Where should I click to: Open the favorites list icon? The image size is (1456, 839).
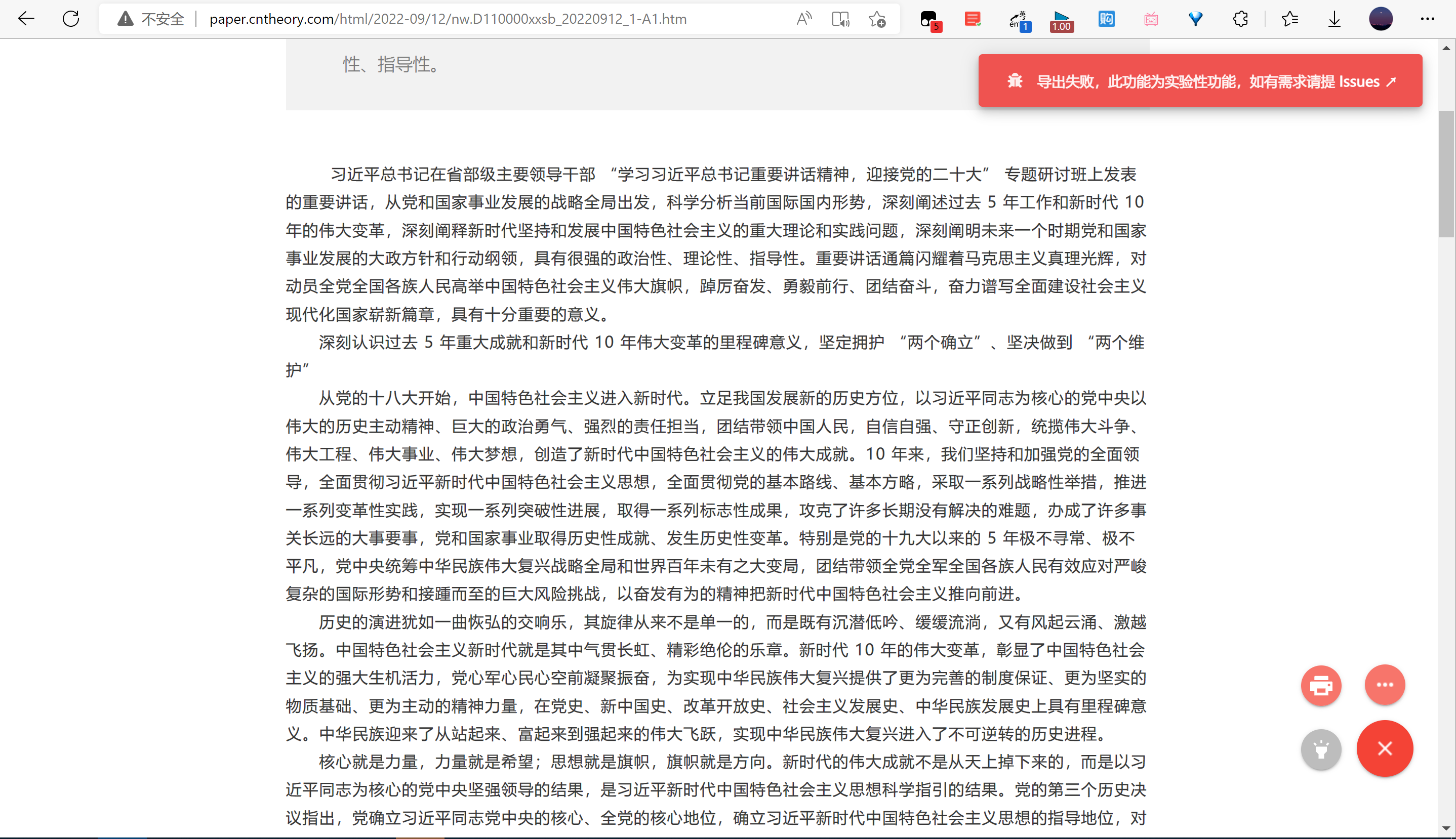[x=1290, y=19]
